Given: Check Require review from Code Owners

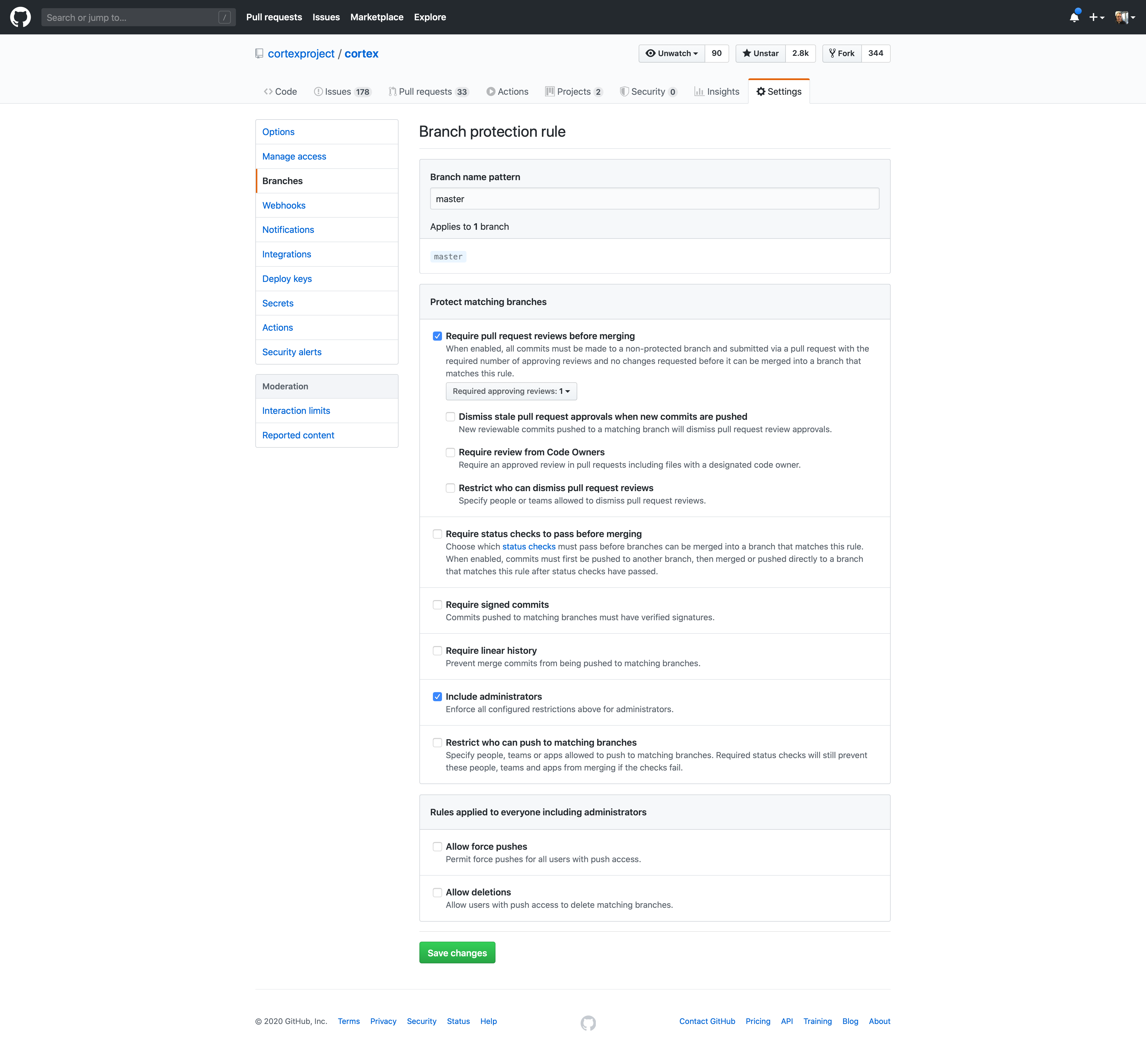Looking at the screenshot, I should point(450,452).
